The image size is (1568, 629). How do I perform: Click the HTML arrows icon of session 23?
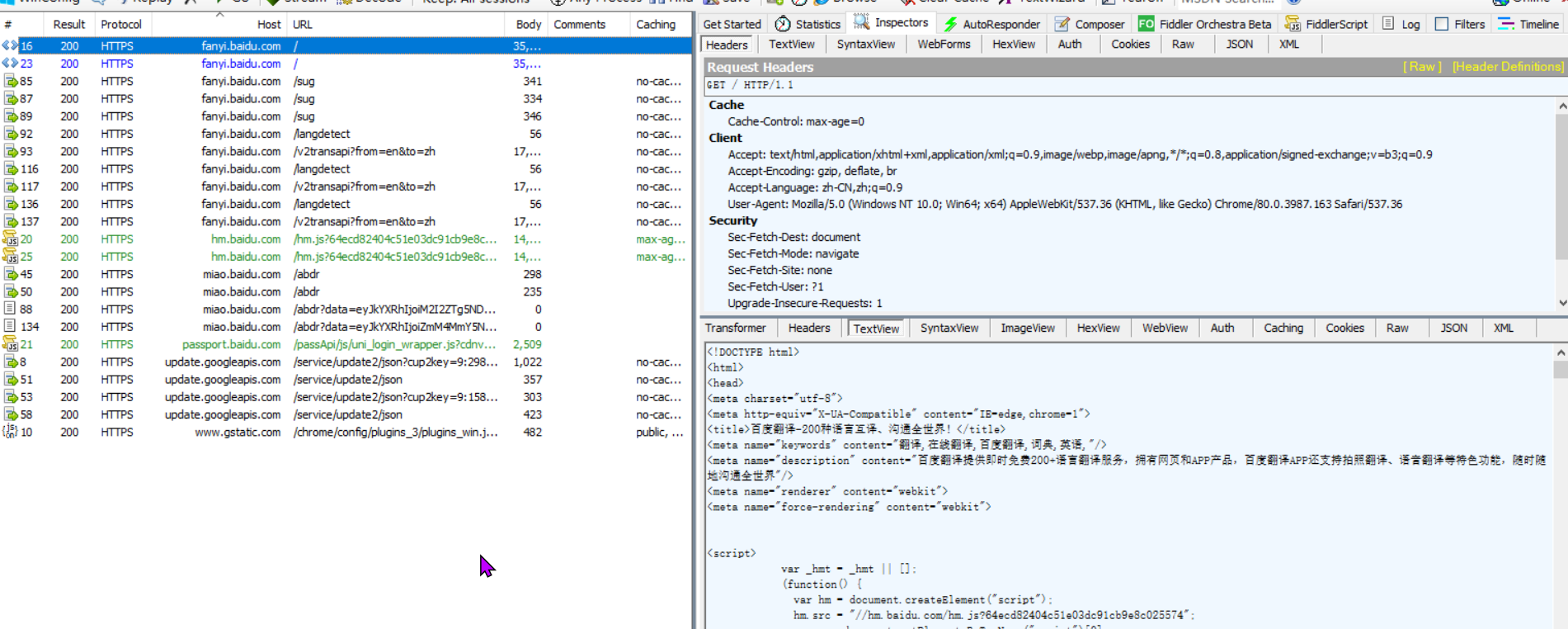[x=10, y=64]
